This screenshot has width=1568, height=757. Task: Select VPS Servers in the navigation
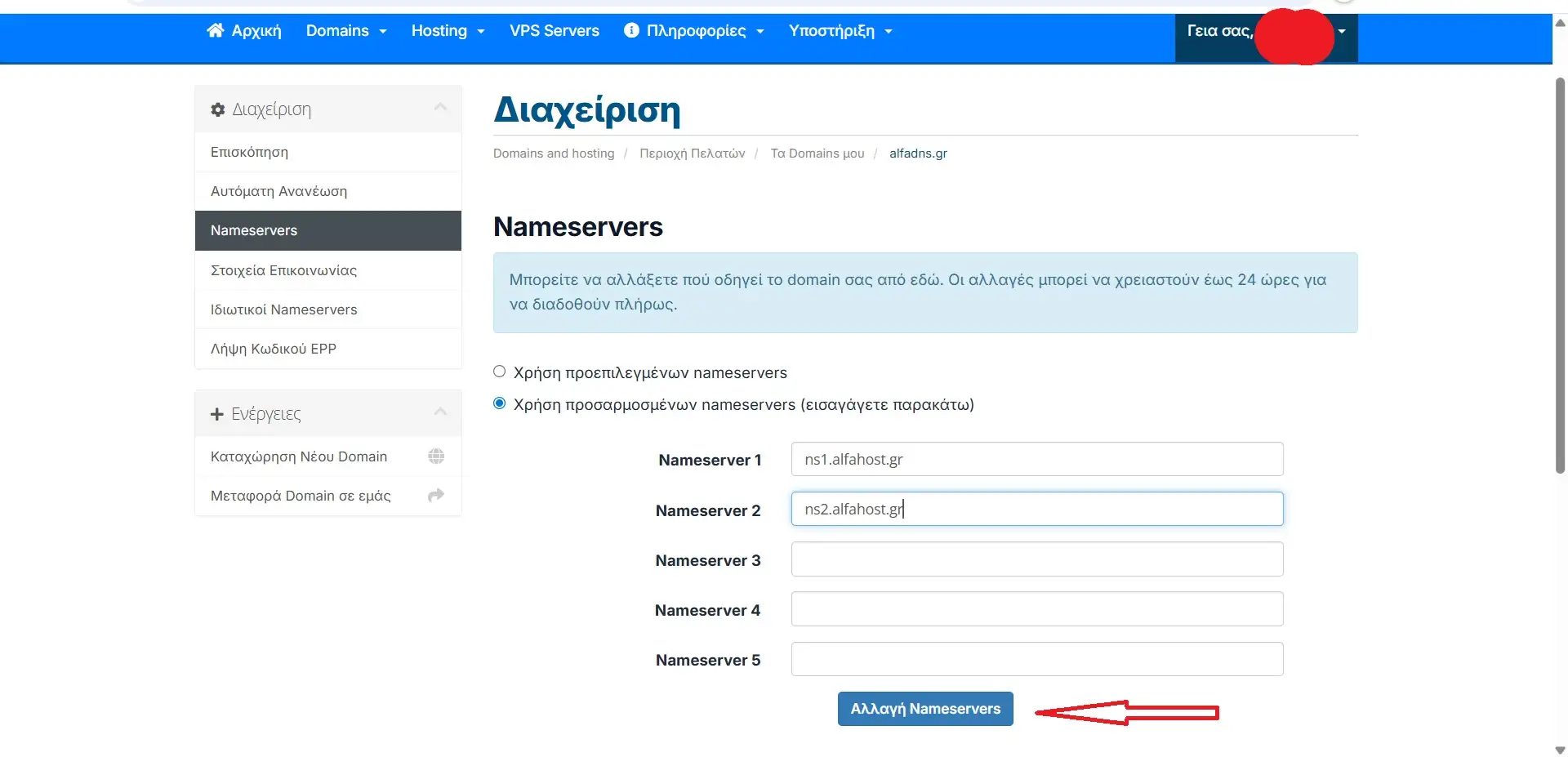coord(555,30)
